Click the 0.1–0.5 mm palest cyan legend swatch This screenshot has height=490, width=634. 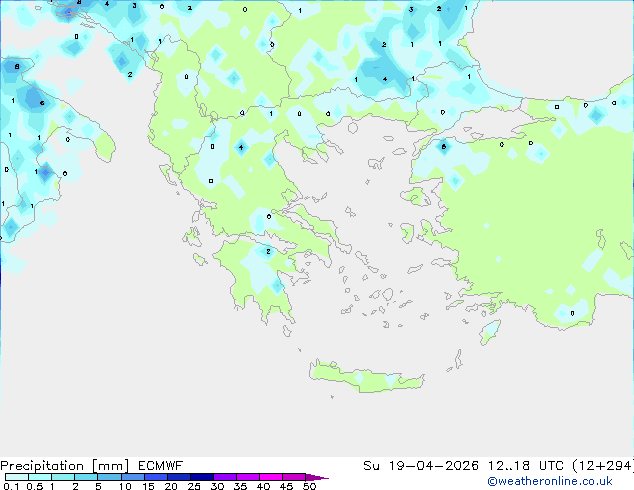pos(17,477)
